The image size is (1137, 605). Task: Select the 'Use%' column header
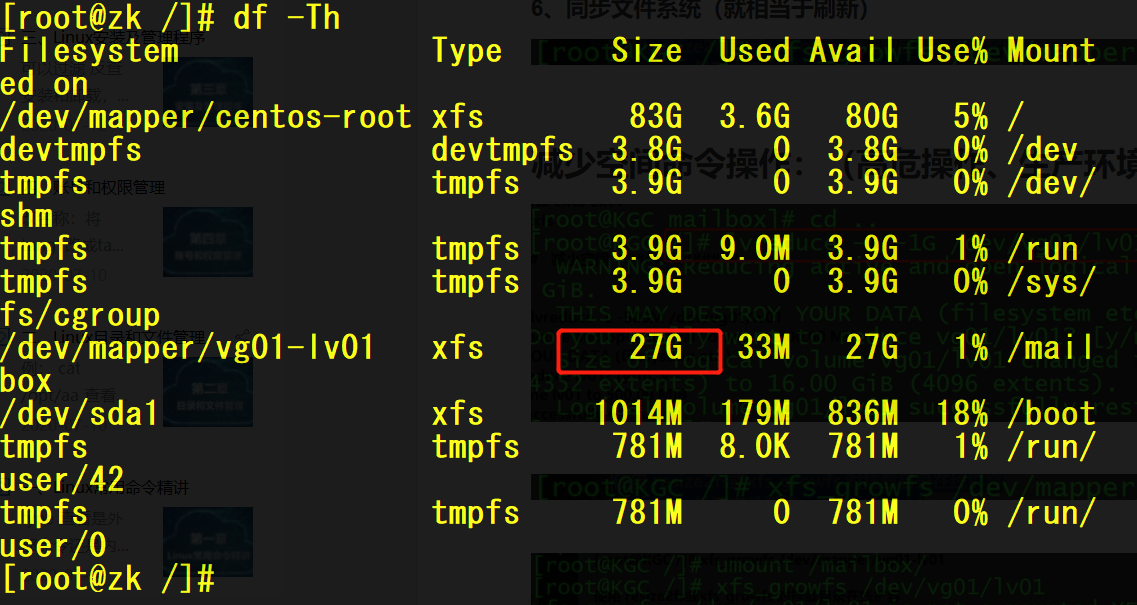coord(952,51)
